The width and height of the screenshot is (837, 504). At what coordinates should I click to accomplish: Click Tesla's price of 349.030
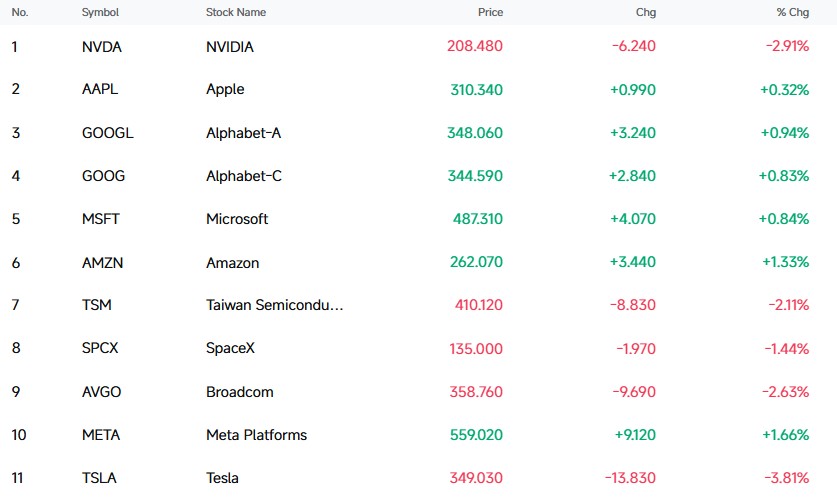[476, 478]
